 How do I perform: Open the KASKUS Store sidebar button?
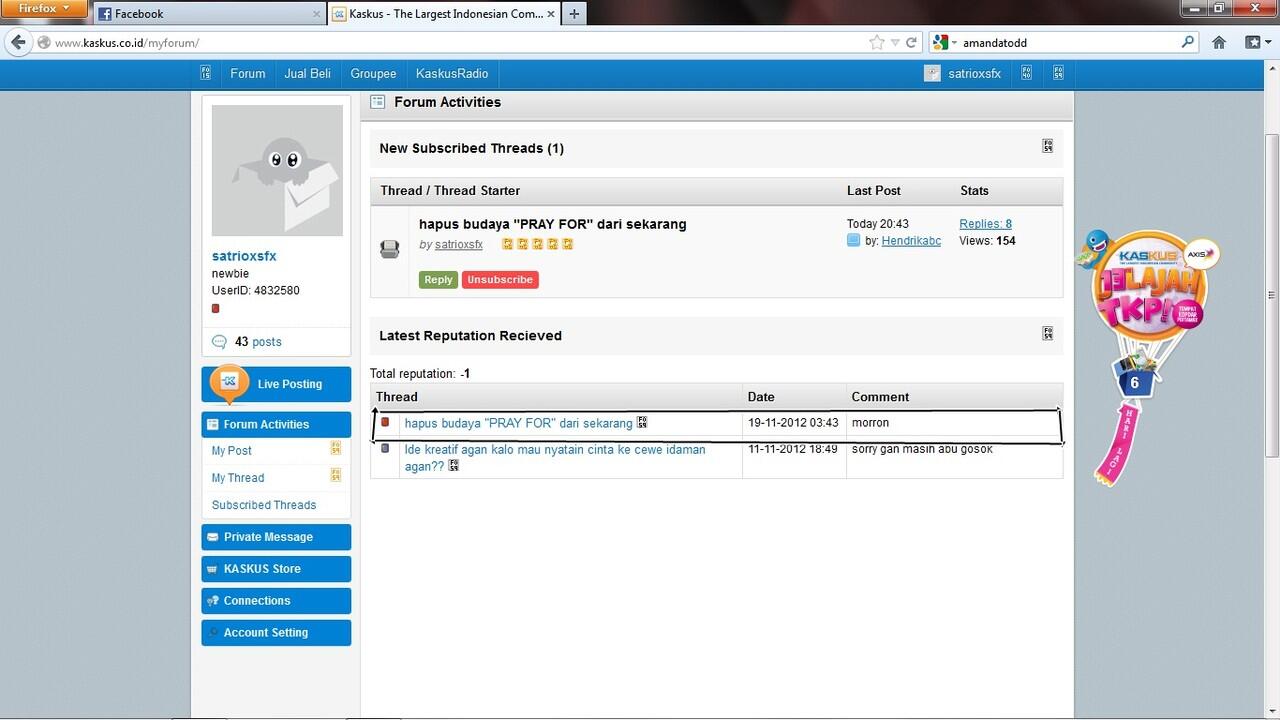276,569
